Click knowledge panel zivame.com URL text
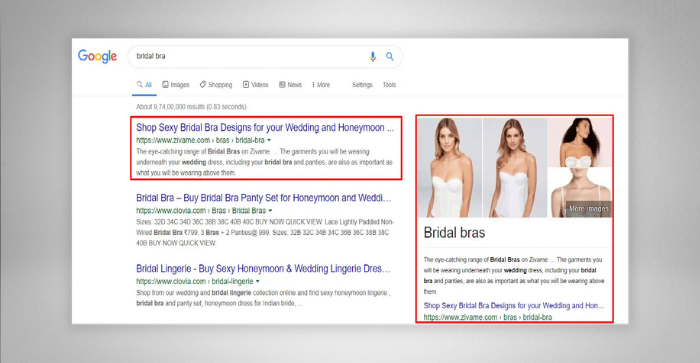700x363 pixels. (488, 317)
